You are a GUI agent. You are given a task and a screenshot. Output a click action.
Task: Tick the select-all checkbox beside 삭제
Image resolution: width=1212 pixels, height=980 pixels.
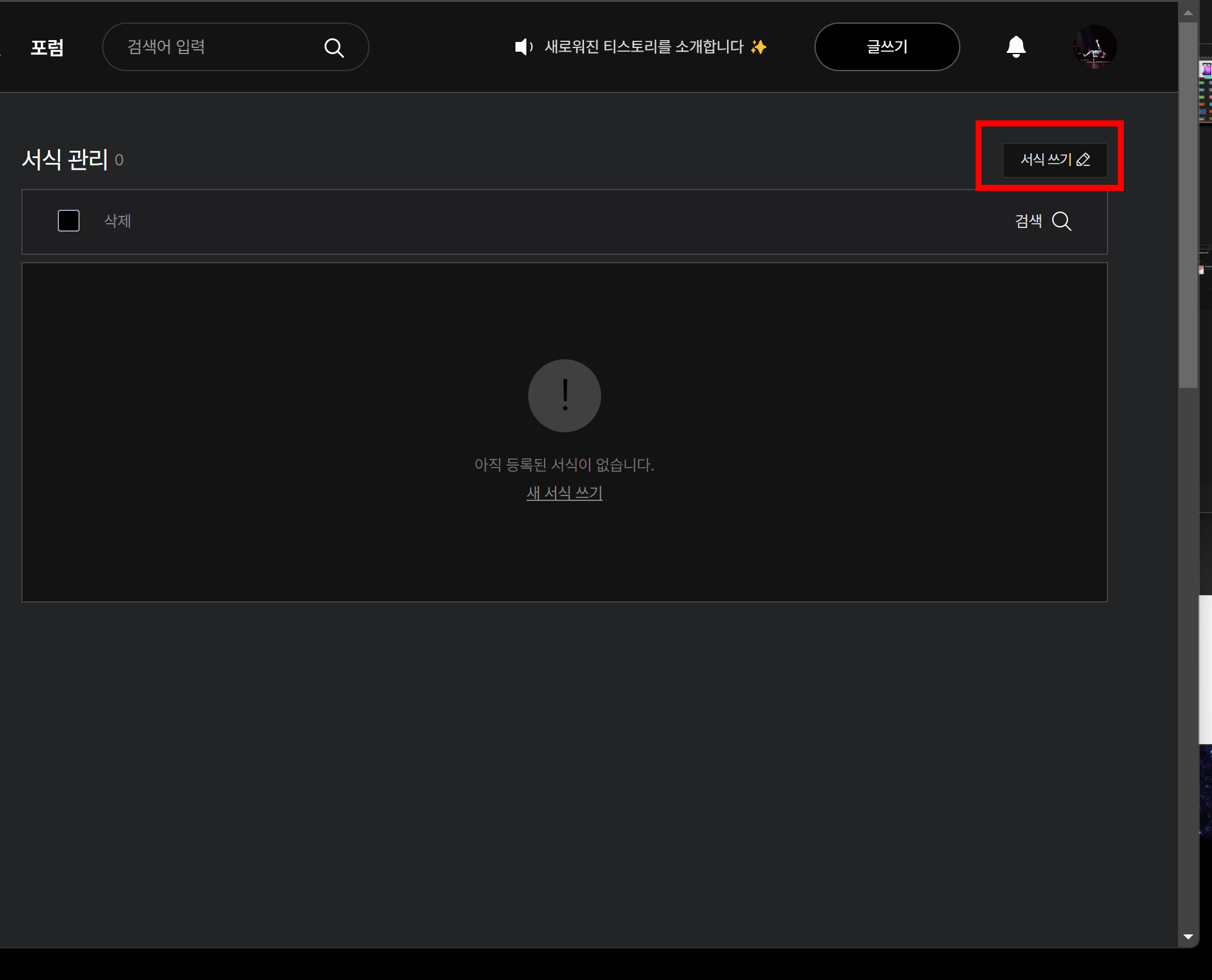(69, 221)
